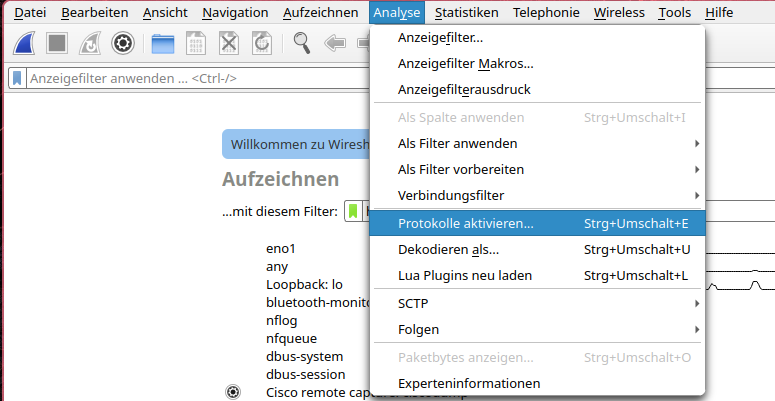Select the nflog interface
This screenshot has height=401, width=775.
[x=281, y=320]
